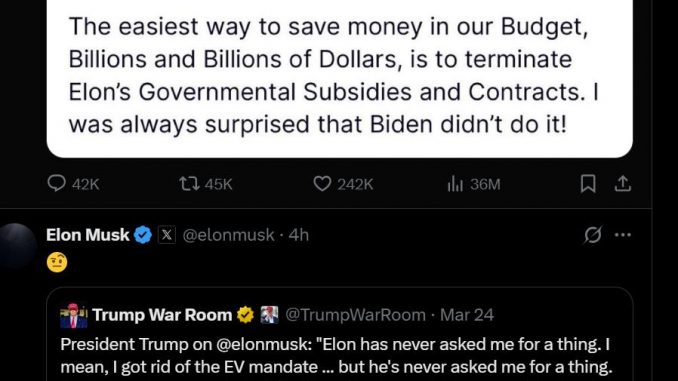Viewport: 678px width, 381px height.
Task: Click the X affiliate badge beside Elon Musk
Action: click(167, 235)
